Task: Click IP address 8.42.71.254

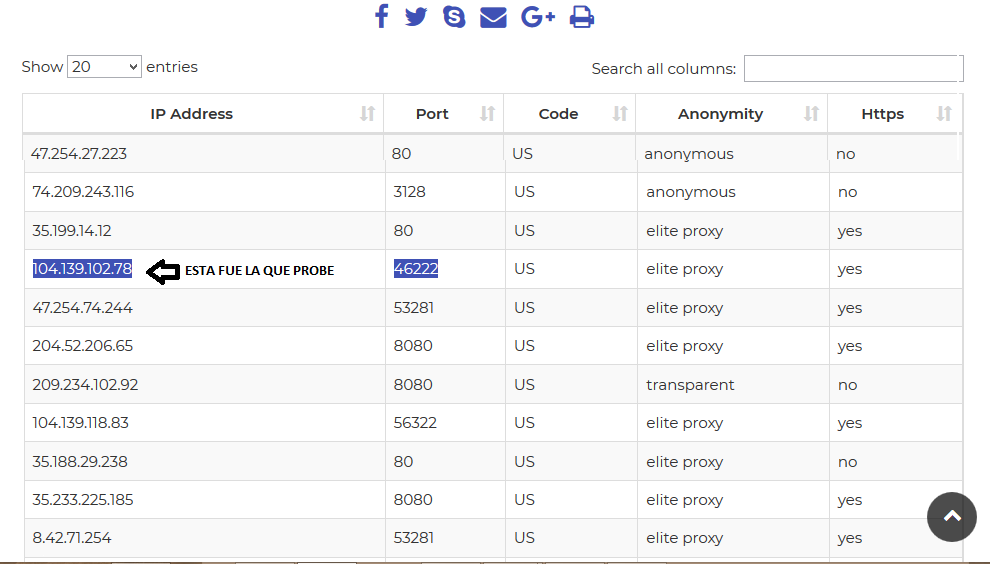Action: [x=72, y=537]
